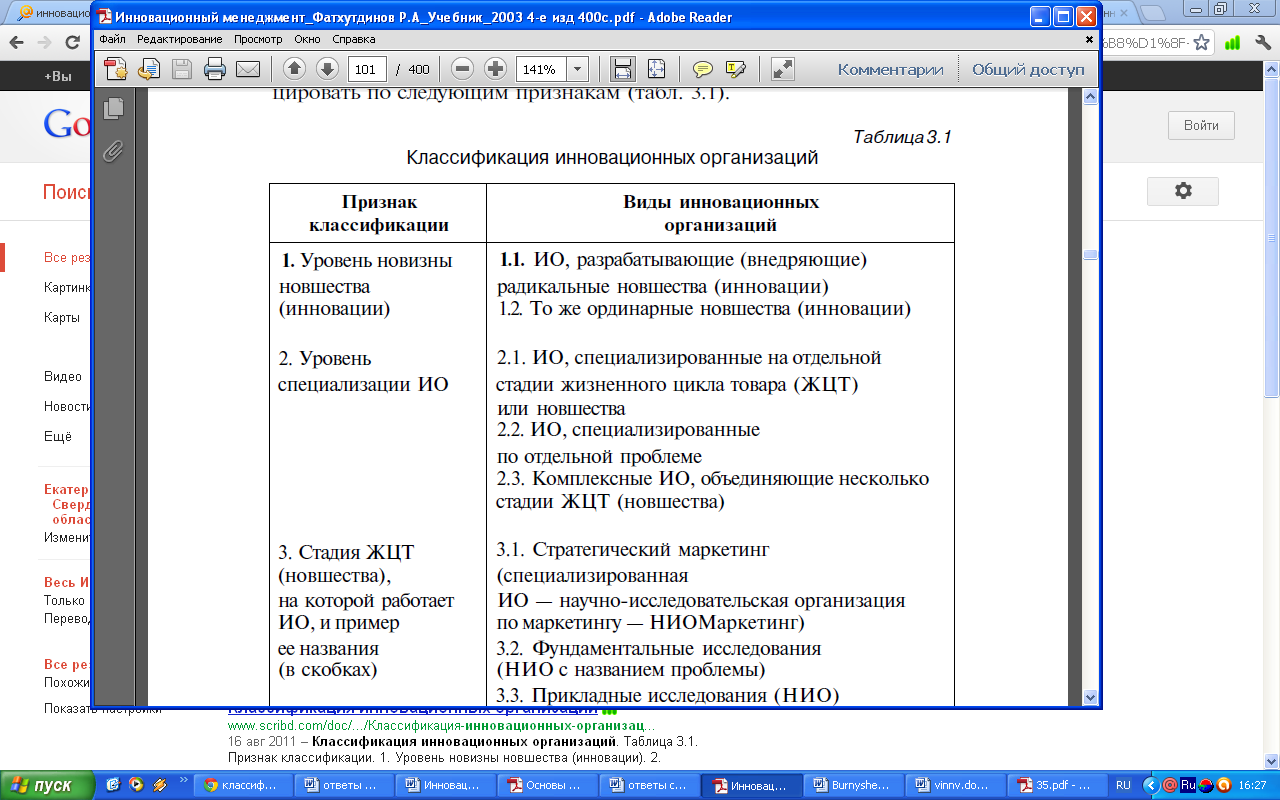
Task: Open the page thumbnails panel icon
Action: (x=114, y=108)
